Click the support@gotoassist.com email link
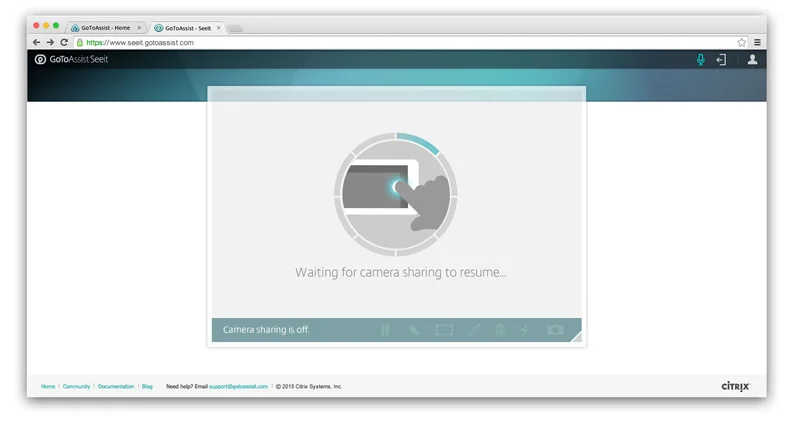Image resolution: width=793 pixels, height=425 pixels. coord(238,387)
